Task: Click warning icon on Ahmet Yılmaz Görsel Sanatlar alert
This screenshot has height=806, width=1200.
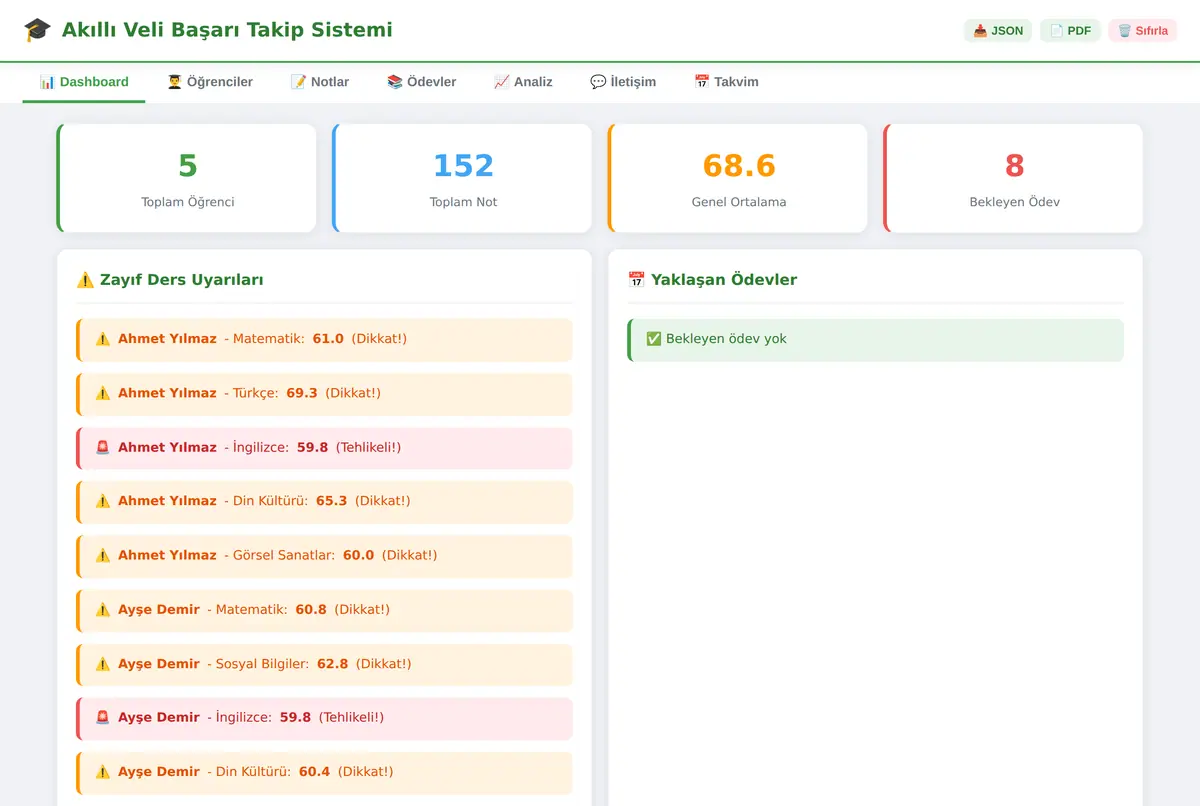Action: (103, 555)
